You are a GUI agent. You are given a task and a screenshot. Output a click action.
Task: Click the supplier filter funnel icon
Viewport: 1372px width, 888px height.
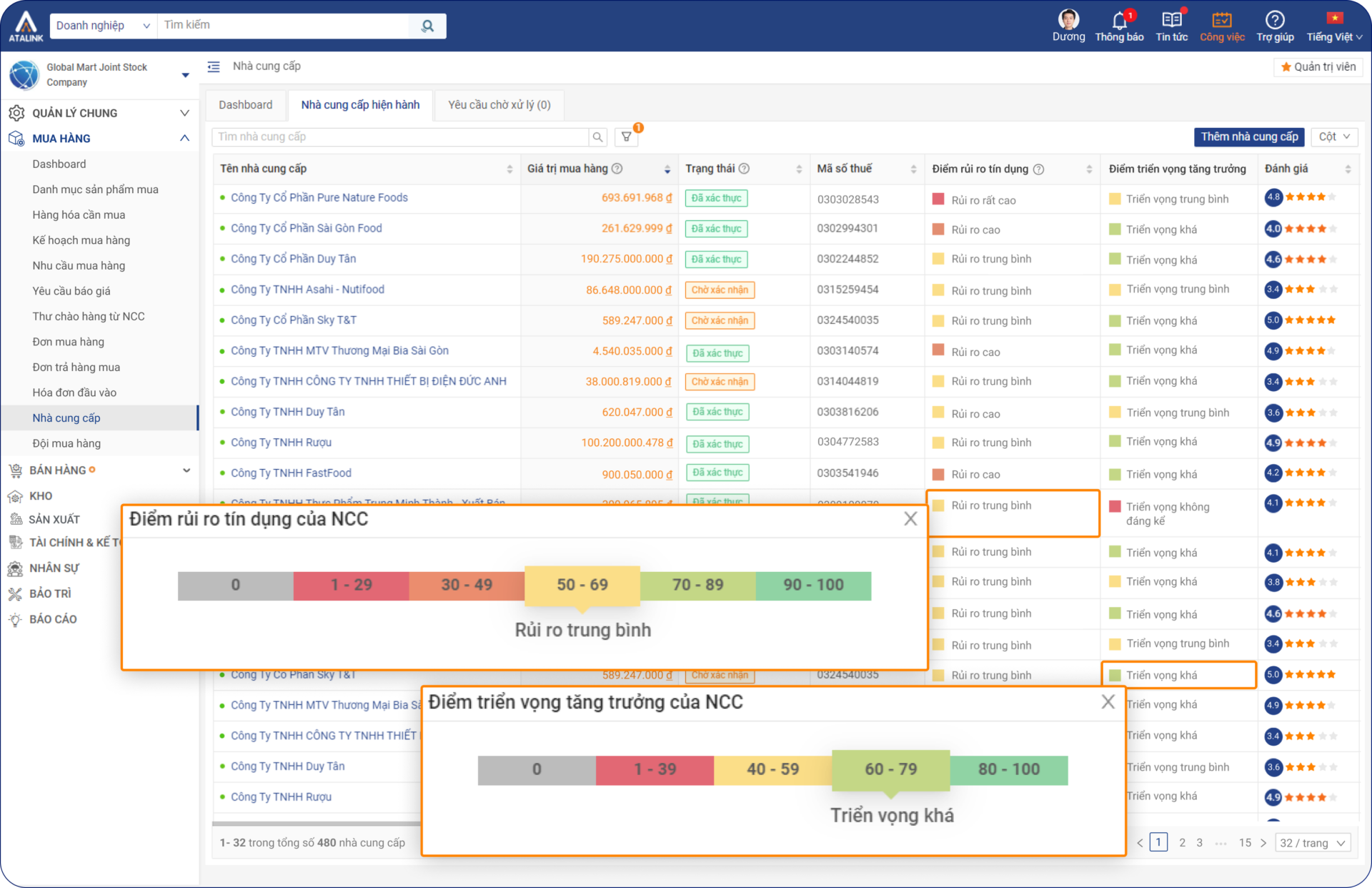(627, 137)
